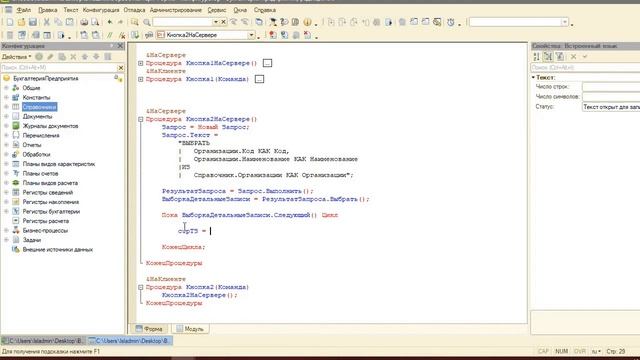Click the performance measurement clock icon

451,22
